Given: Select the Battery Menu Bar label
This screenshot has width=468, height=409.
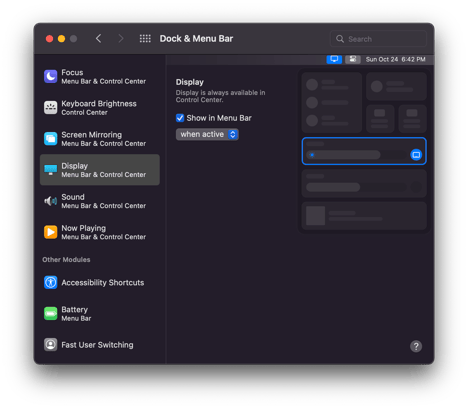Looking at the screenshot, I should (x=76, y=314).
